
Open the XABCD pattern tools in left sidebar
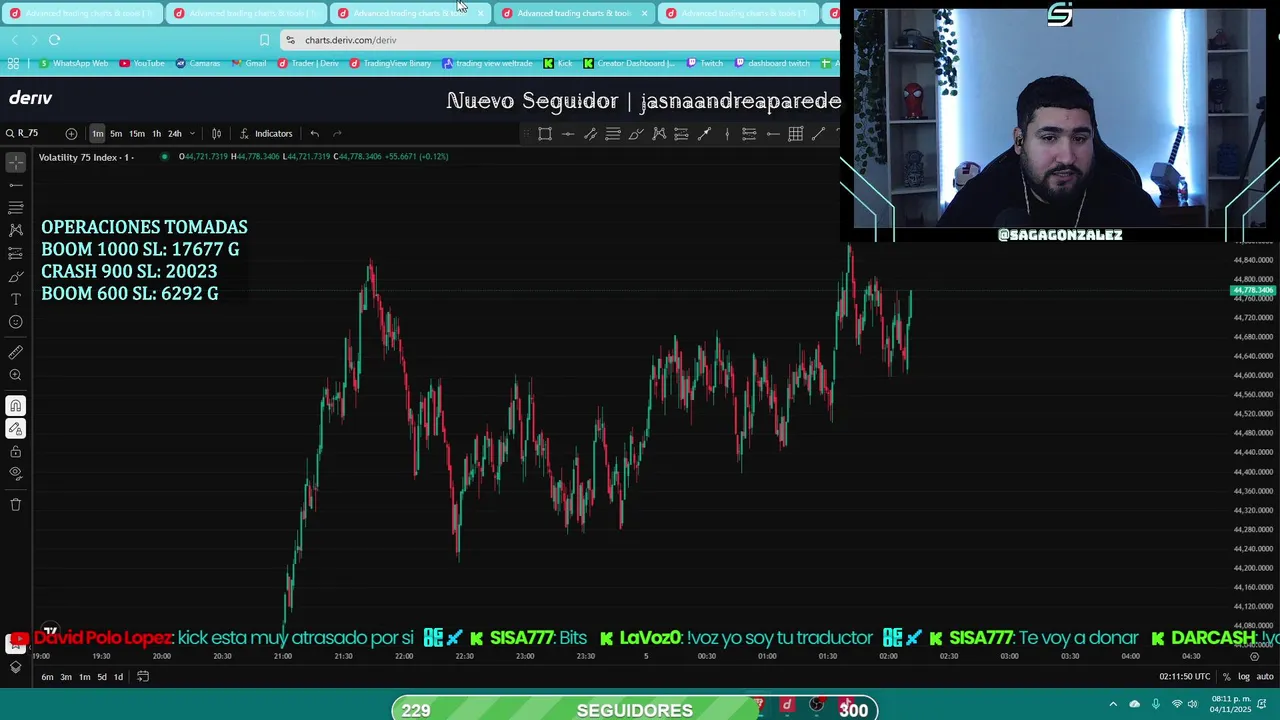coord(15,230)
